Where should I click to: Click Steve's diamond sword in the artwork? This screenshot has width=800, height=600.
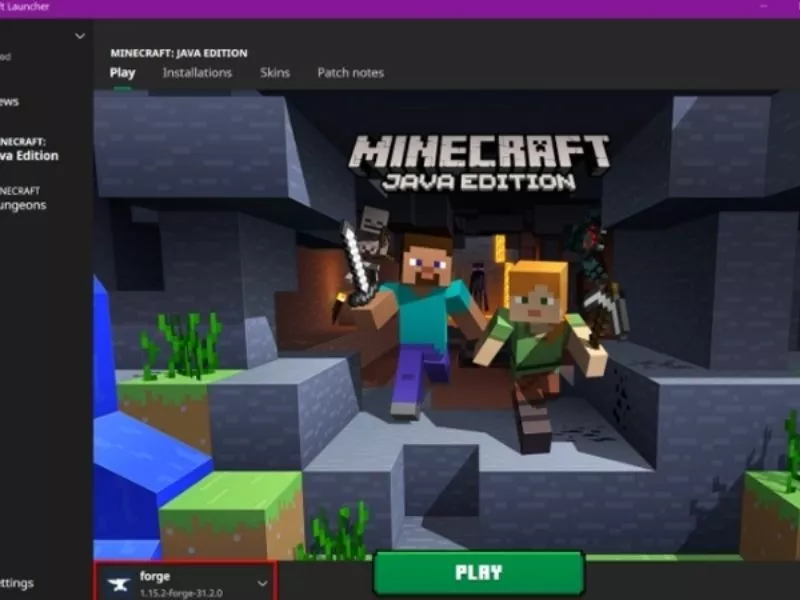tap(357, 262)
